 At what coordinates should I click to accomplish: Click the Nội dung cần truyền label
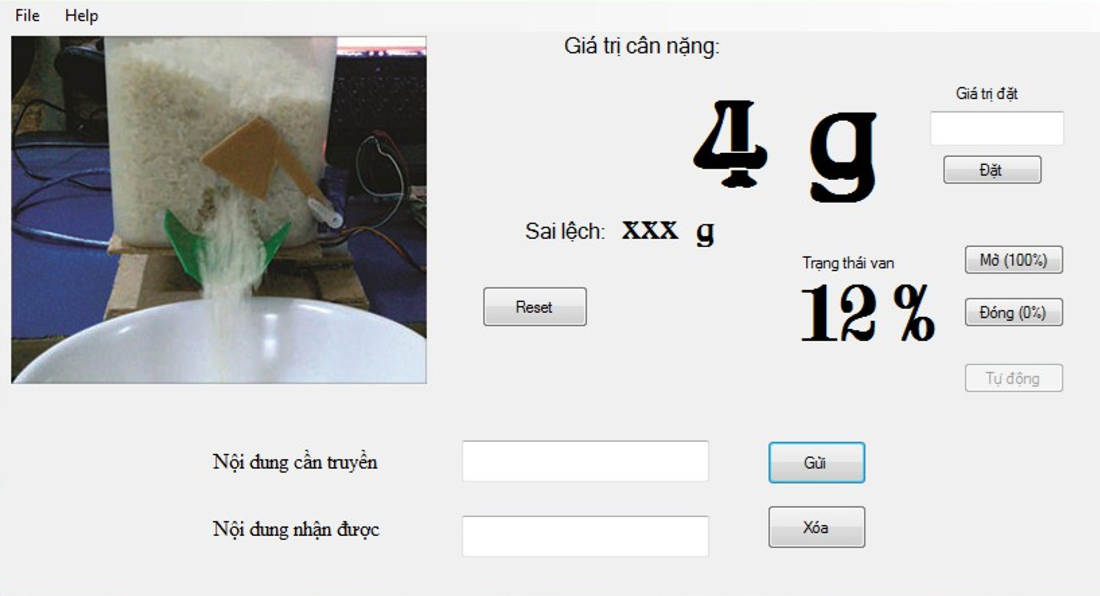[295, 462]
